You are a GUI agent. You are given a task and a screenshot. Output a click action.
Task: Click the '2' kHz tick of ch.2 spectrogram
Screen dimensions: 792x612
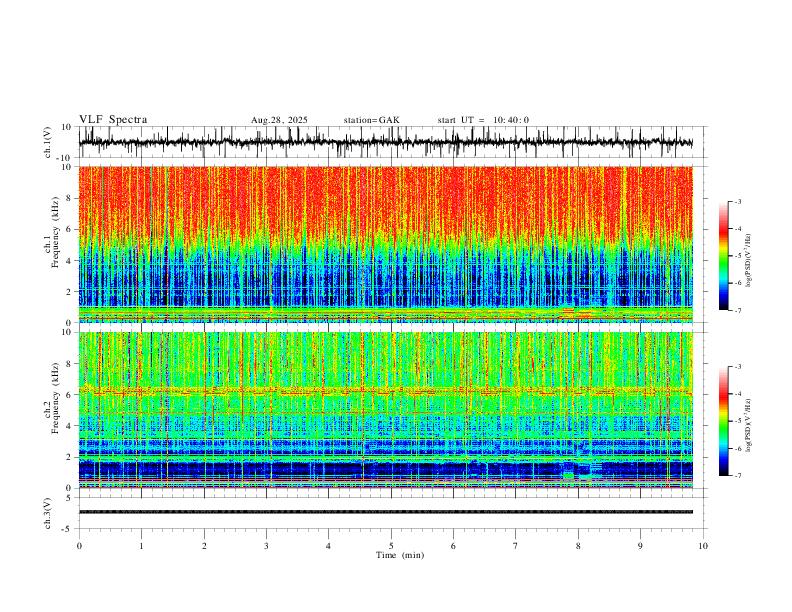(70, 457)
